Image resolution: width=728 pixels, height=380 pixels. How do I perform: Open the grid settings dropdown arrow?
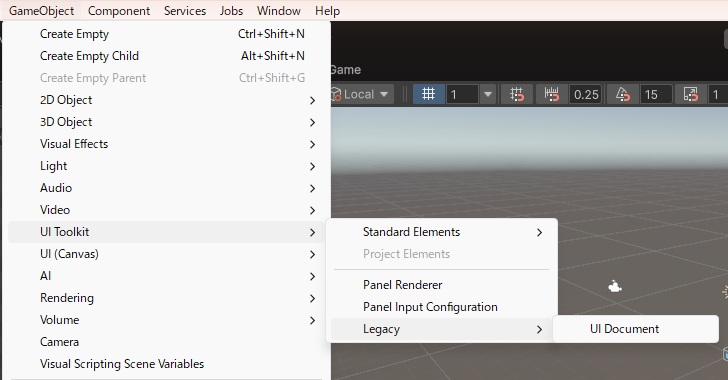coord(488,94)
